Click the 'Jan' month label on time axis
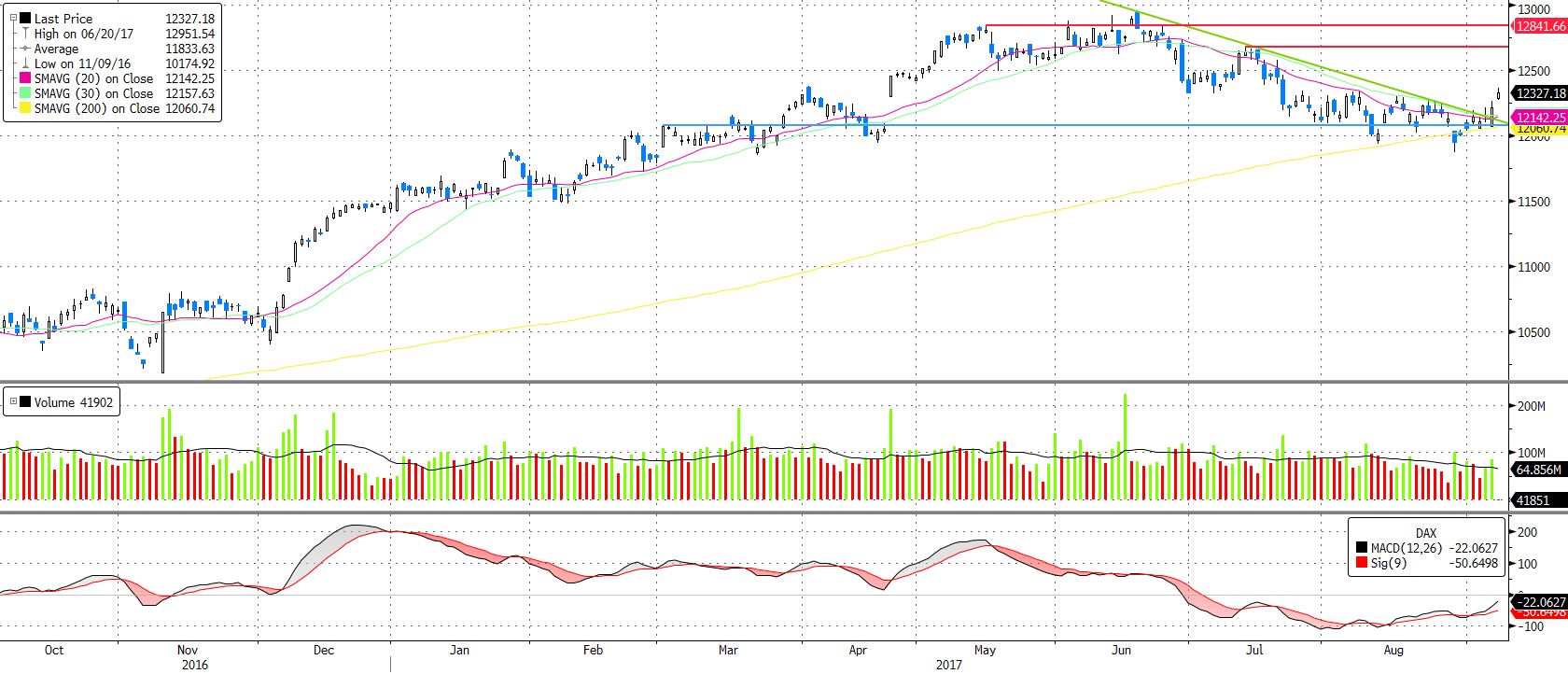Viewport: 1568px width, 674px height. [459, 650]
